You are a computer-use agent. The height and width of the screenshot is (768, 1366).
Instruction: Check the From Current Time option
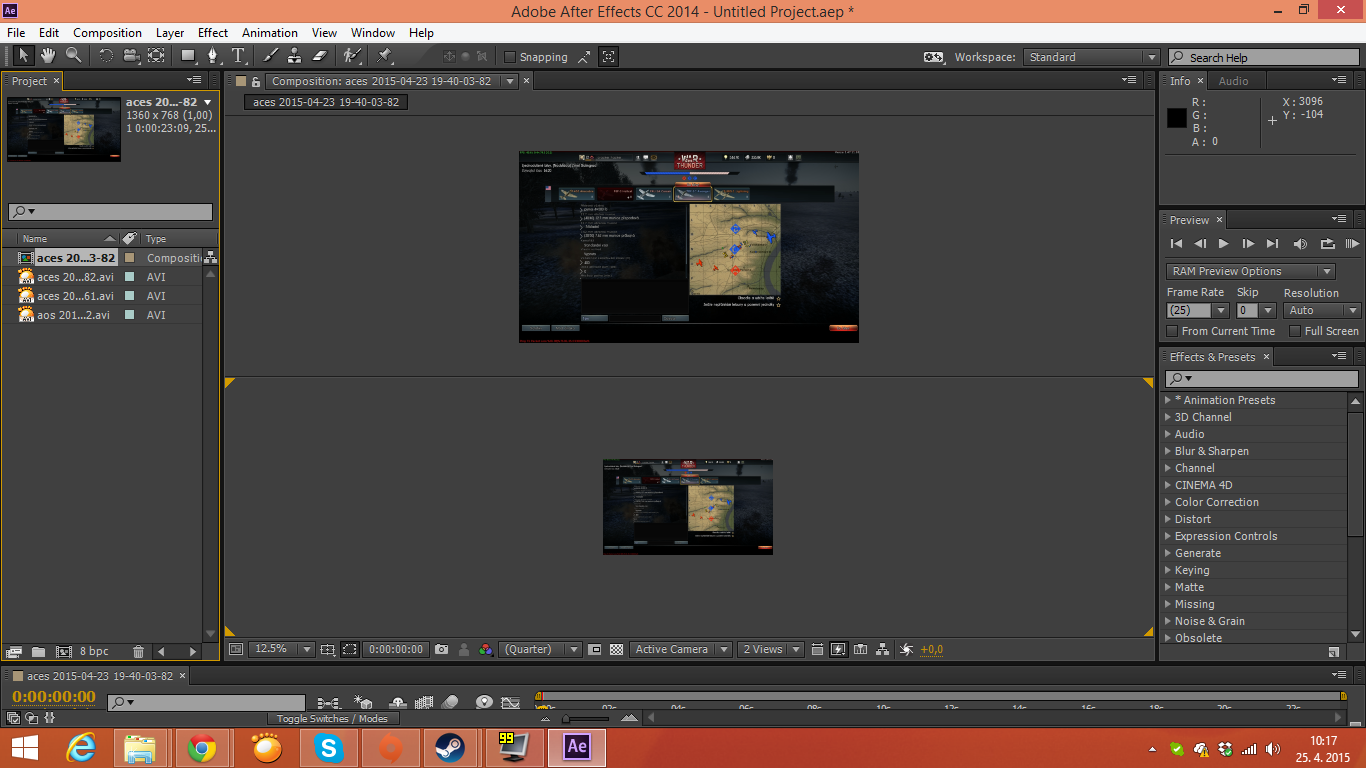click(x=1173, y=331)
